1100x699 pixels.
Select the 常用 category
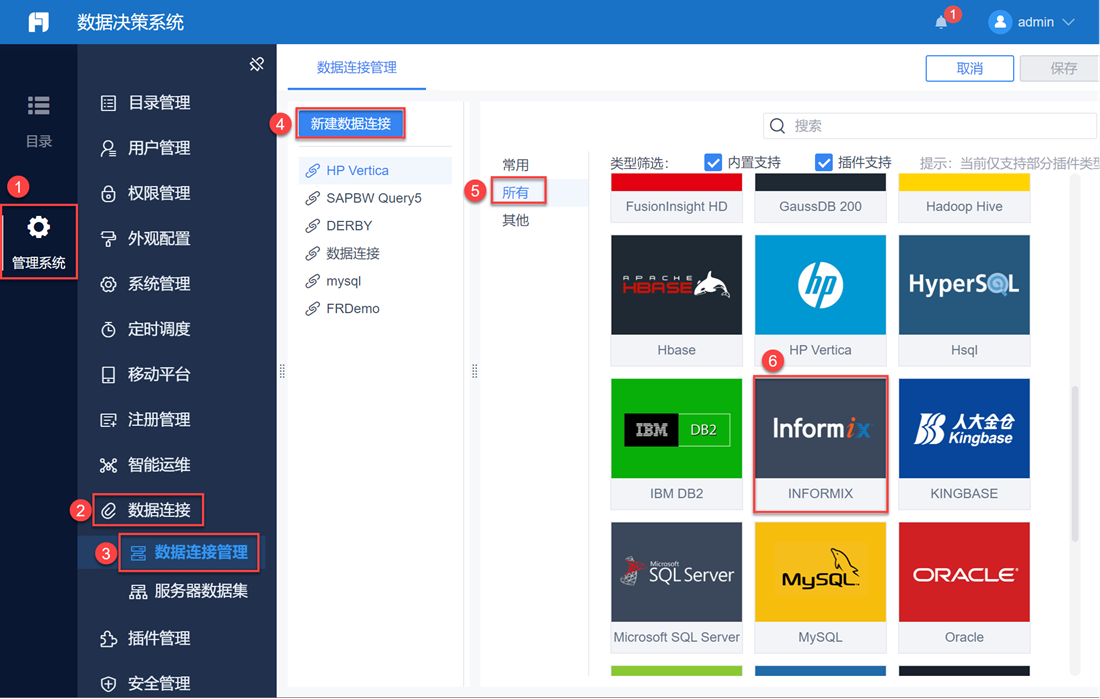[x=516, y=165]
